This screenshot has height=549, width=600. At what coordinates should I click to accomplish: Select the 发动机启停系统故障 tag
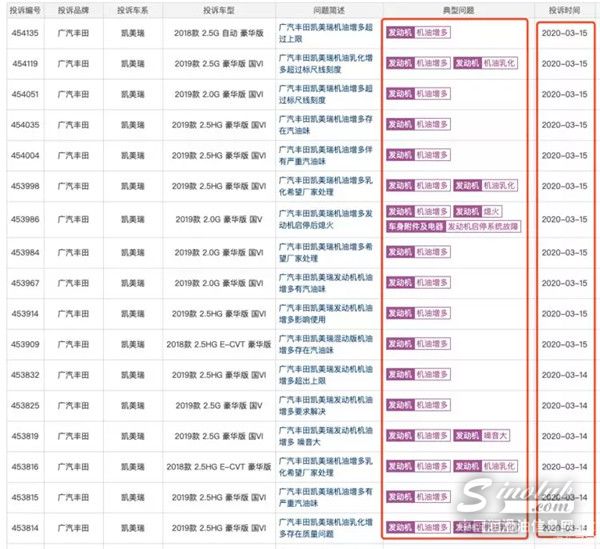pyautogui.click(x=483, y=226)
